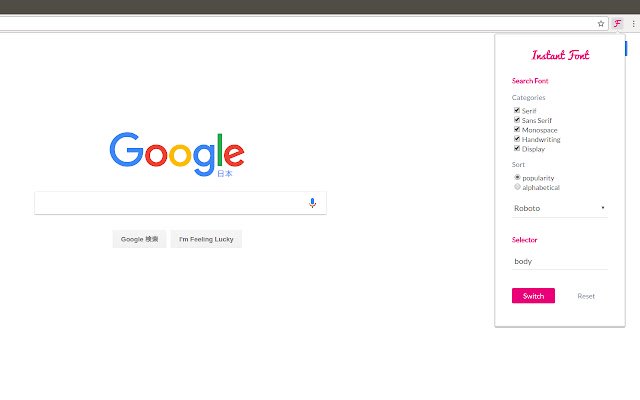
Task: Click the Reset link
Action: point(586,296)
